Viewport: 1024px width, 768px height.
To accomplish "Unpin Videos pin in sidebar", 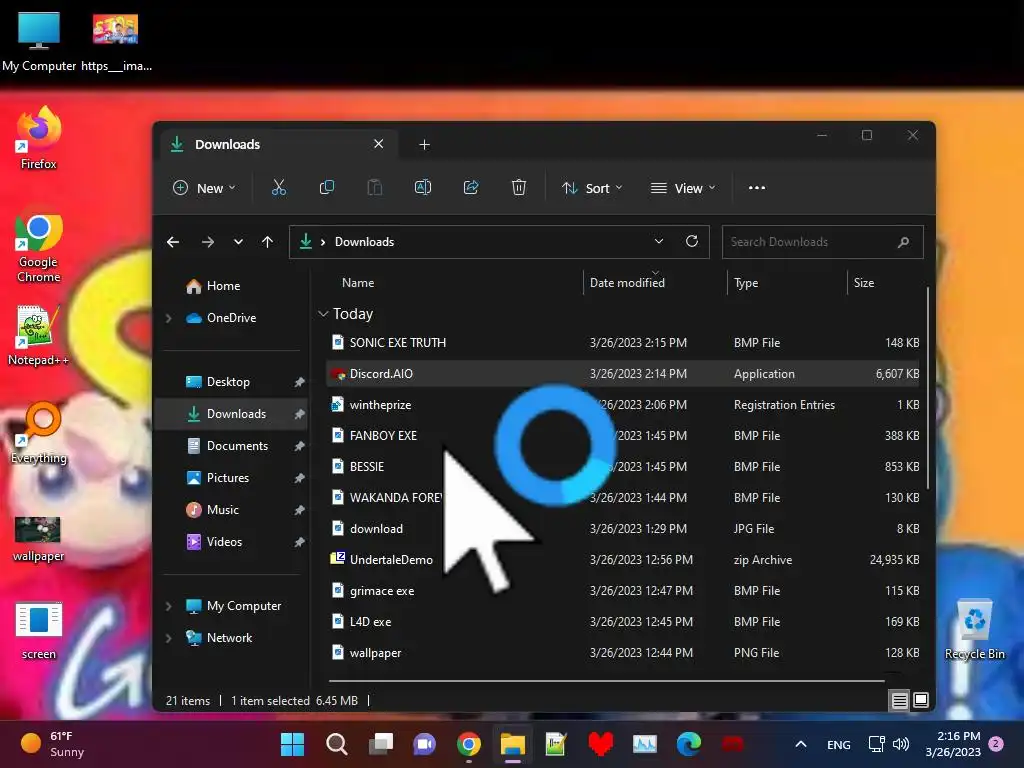I will tap(299, 542).
